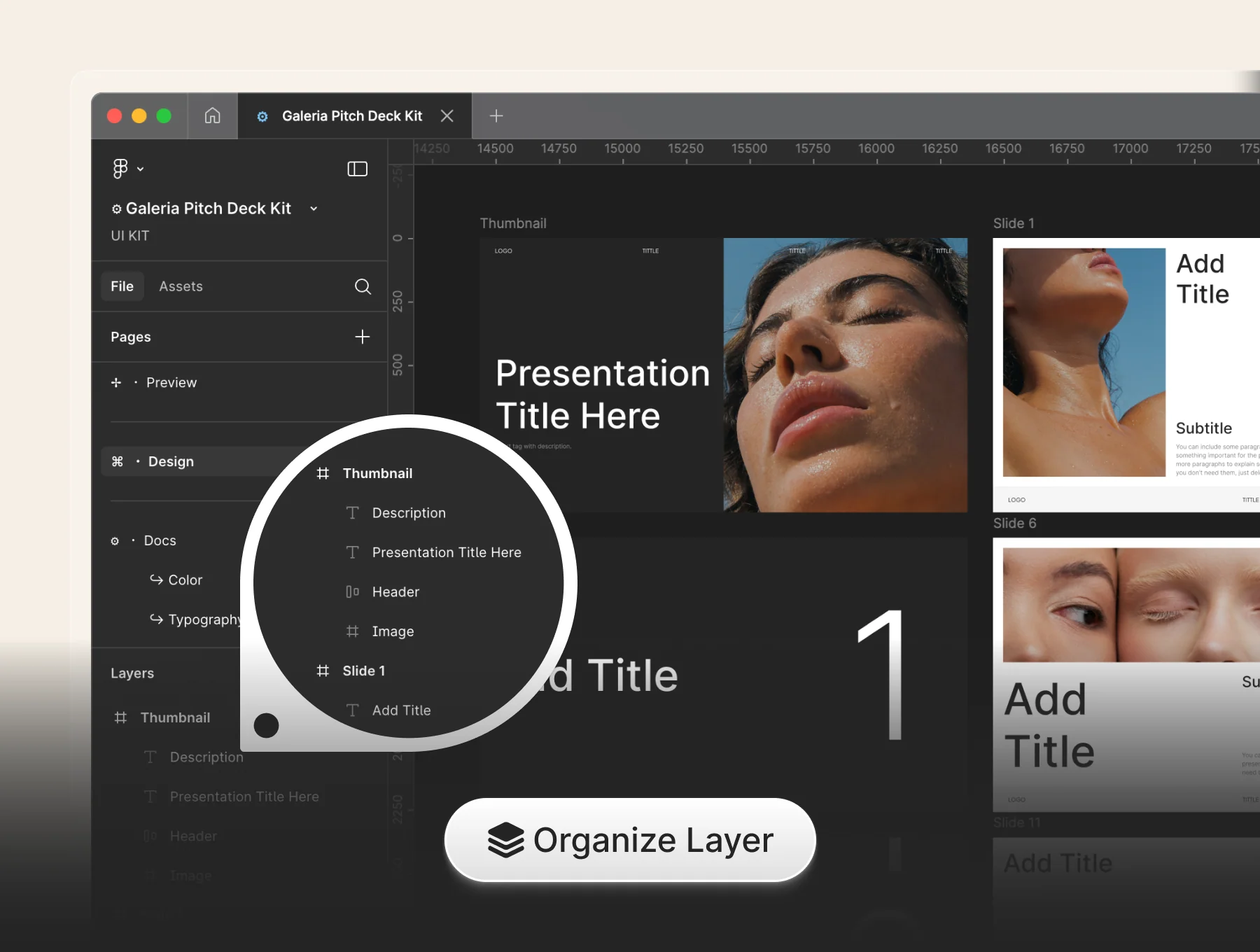1260x952 pixels.
Task: Select Presentation Title Here in magnified circle
Action: pos(447,552)
